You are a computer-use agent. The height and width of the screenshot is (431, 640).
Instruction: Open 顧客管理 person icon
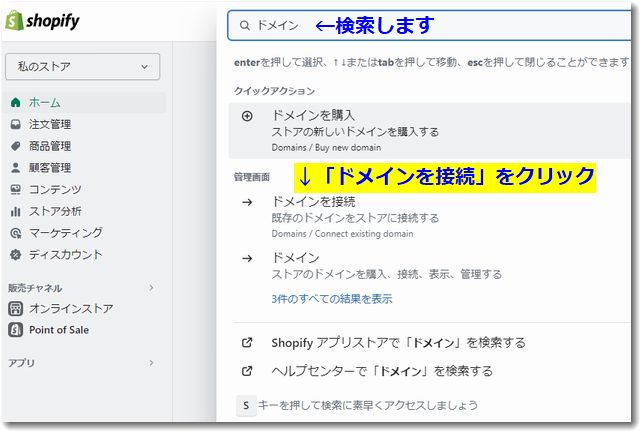point(16,167)
